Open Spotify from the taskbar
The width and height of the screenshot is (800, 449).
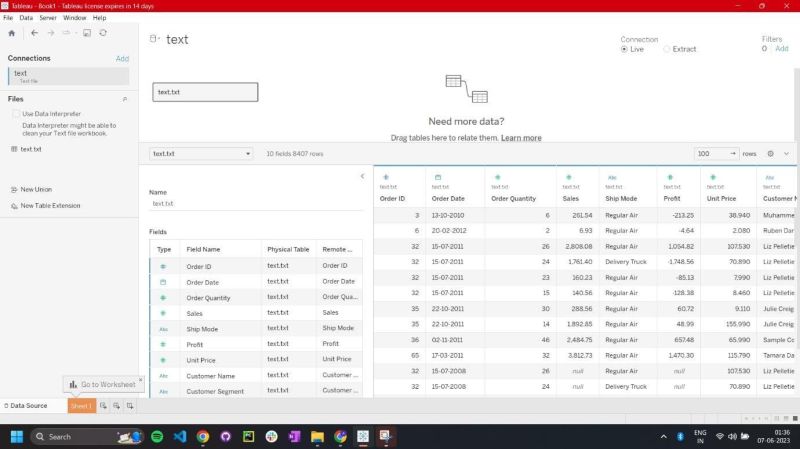pyautogui.click(x=157, y=437)
